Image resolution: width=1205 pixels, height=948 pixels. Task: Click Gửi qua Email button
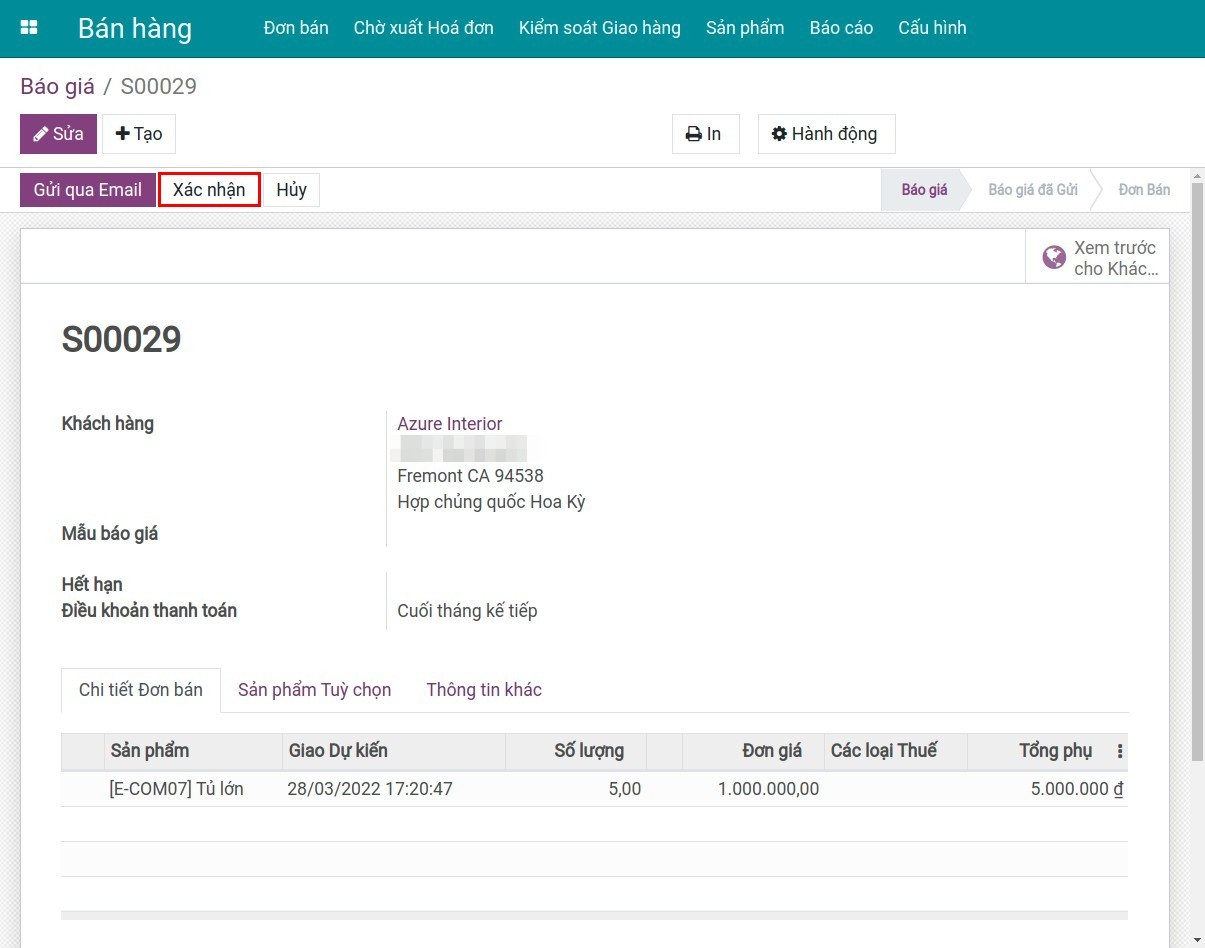click(88, 190)
